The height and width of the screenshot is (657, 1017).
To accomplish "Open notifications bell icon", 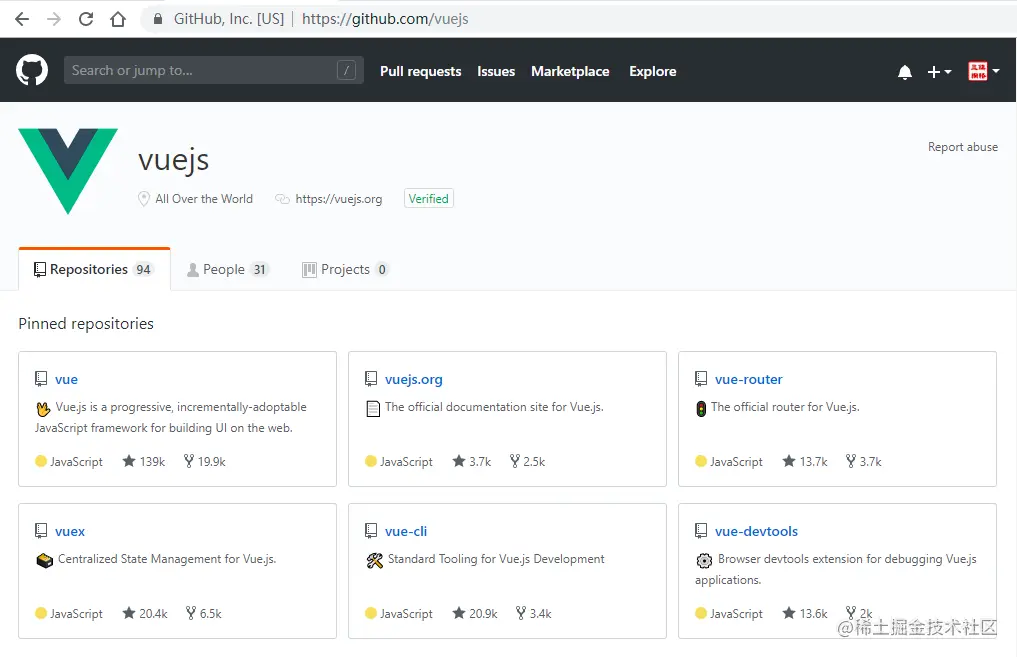I will 905,71.
